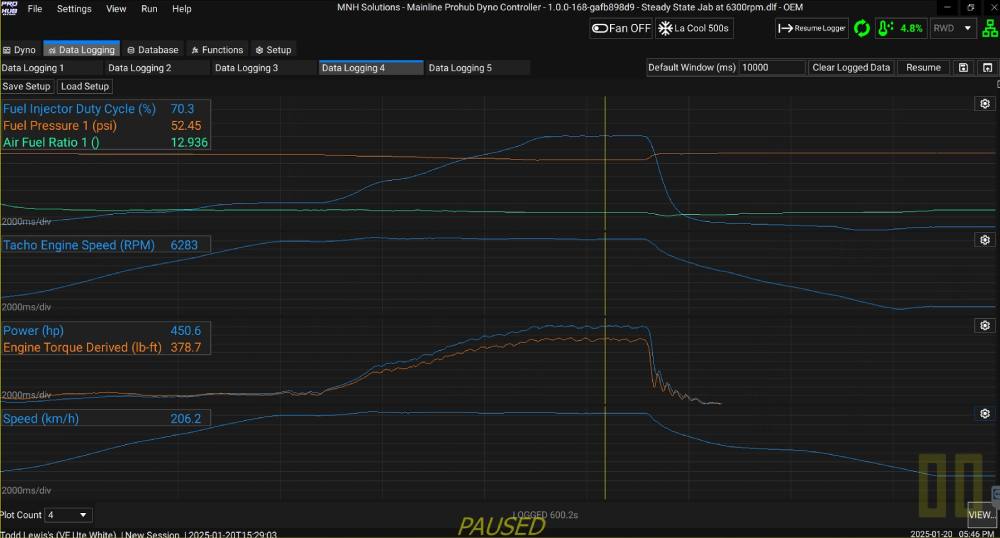The image size is (1000, 538).
Task: Open settings gear for Speed plot
Action: (x=985, y=414)
